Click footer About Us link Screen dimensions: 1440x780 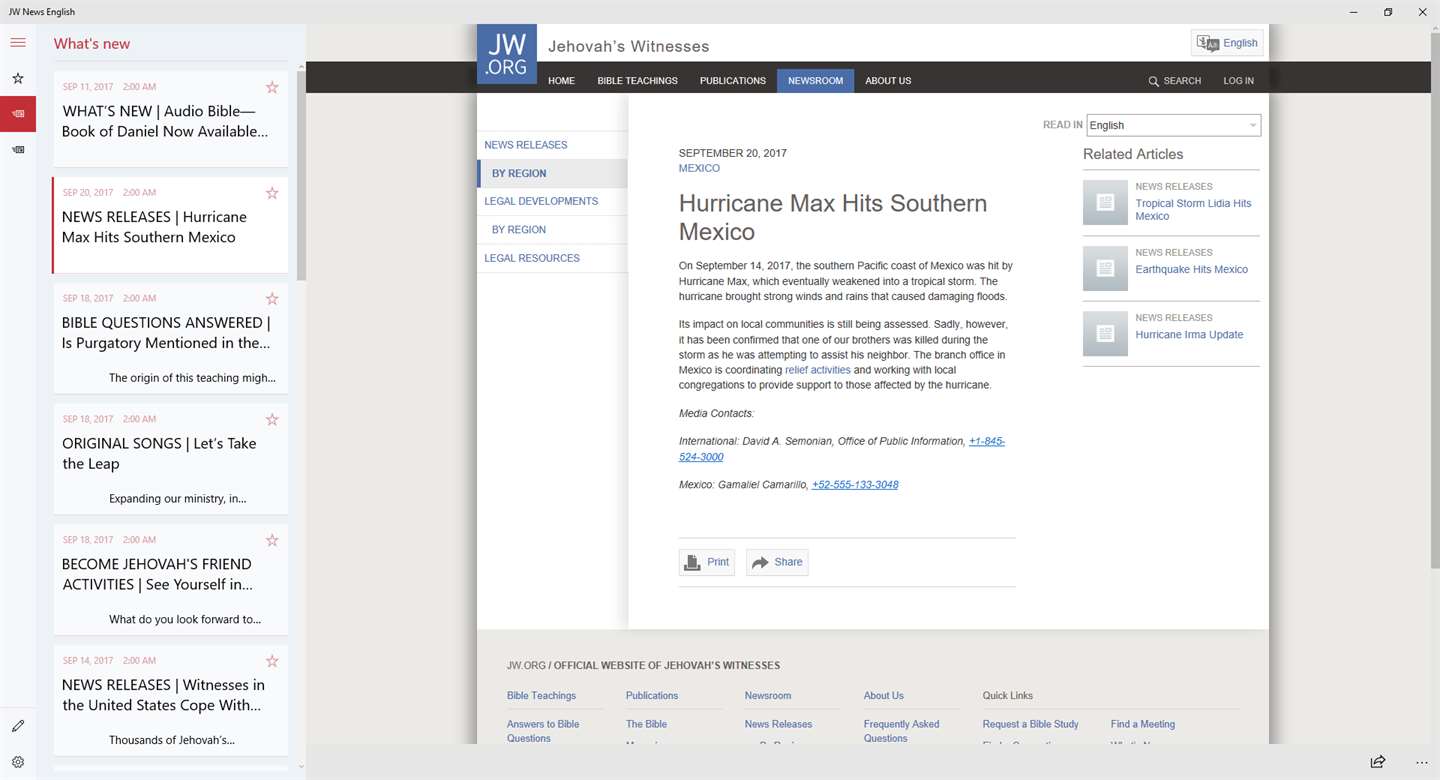point(884,696)
